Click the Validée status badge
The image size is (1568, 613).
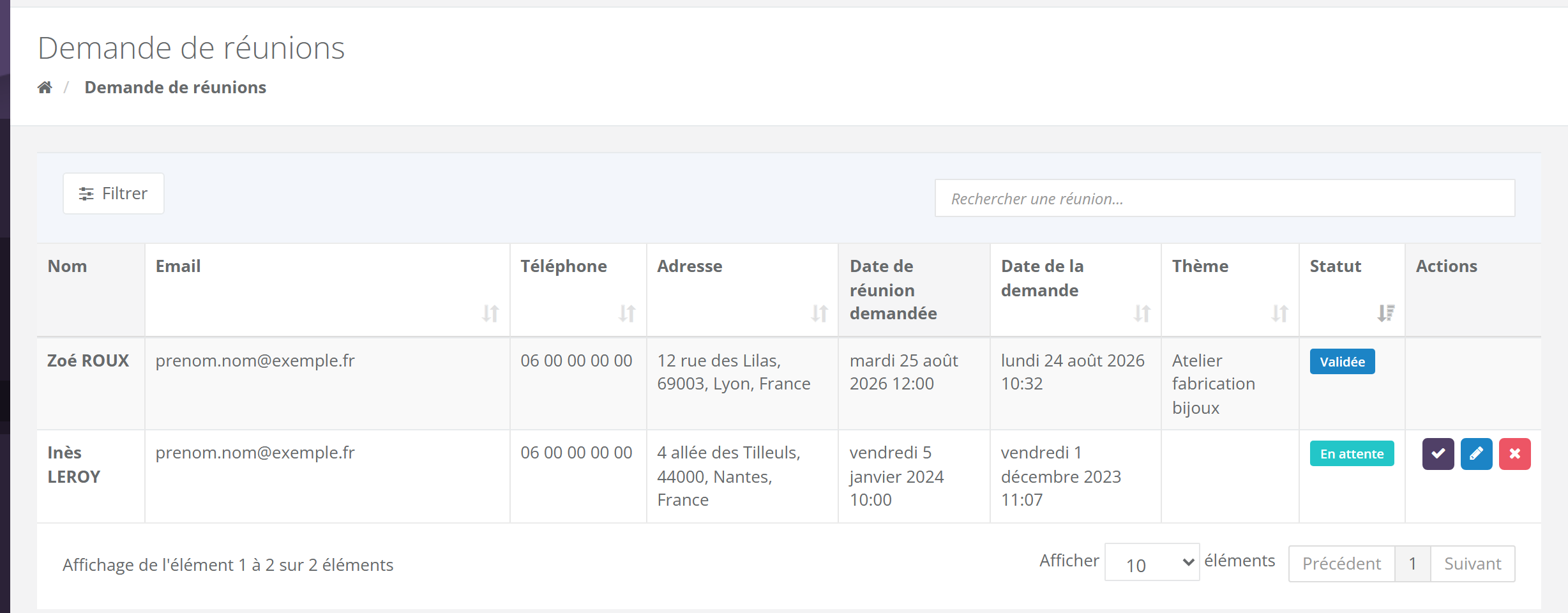point(1342,361)
